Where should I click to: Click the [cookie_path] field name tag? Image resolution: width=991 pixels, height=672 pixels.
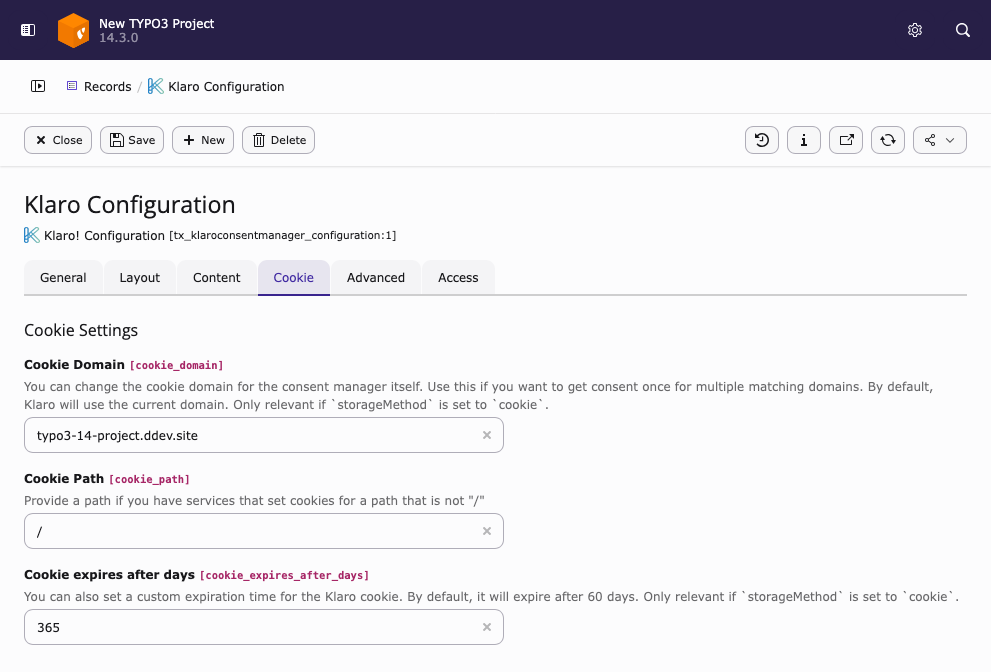click(x=149, y=479)
